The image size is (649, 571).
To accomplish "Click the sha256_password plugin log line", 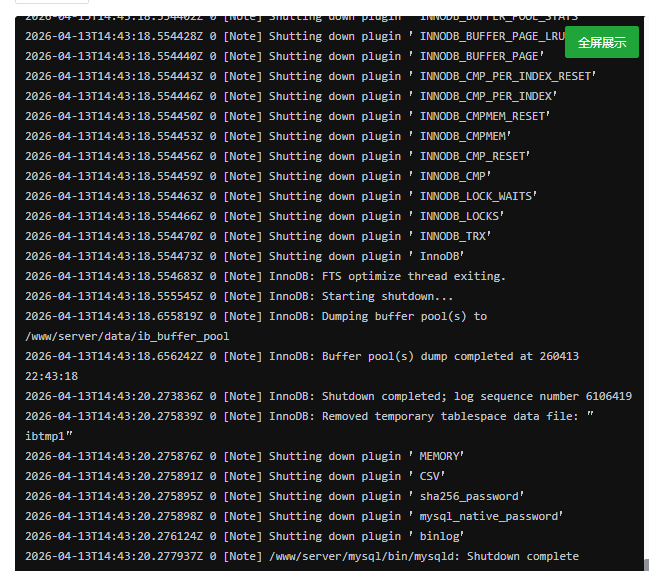I will [x=275, y=496].
